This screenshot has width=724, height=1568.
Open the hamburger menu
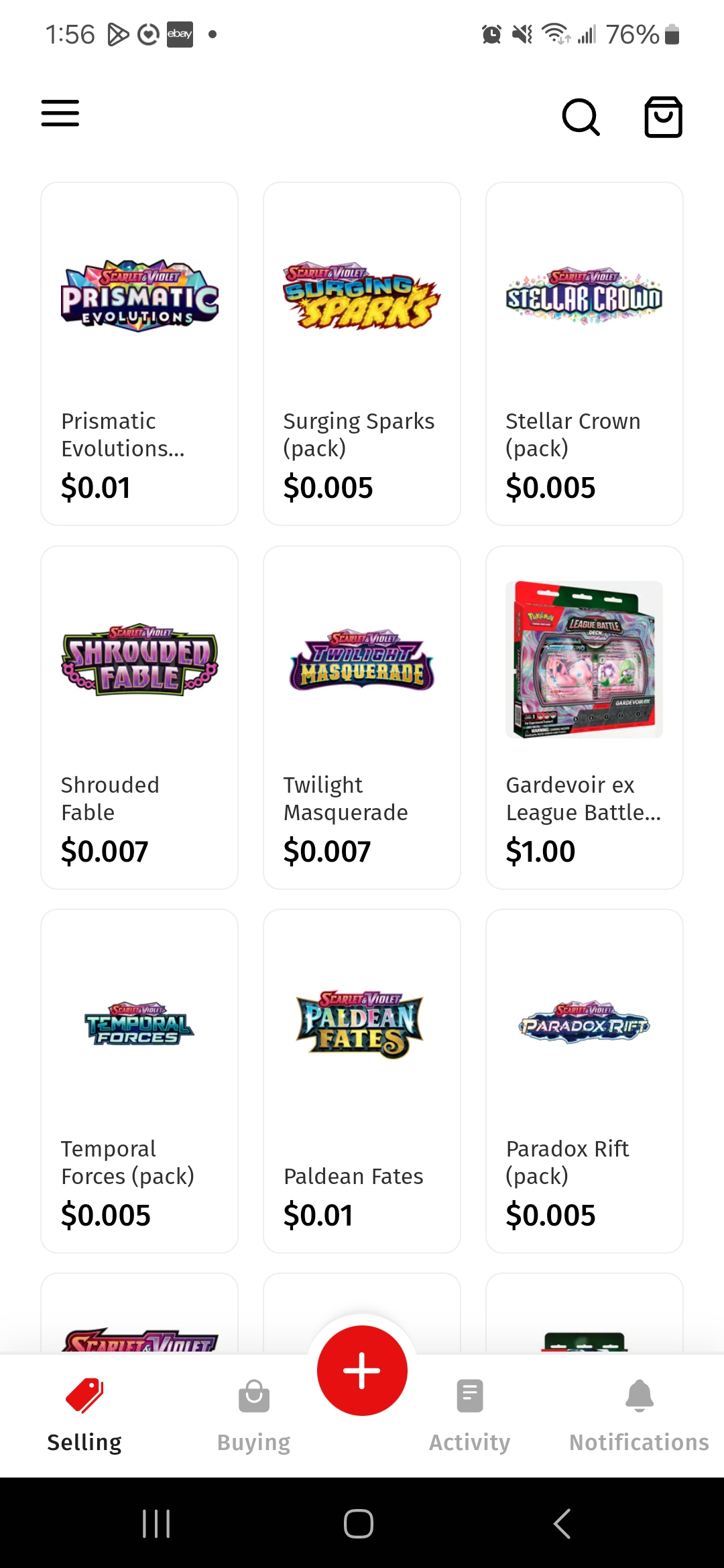[x=60, y=113]
